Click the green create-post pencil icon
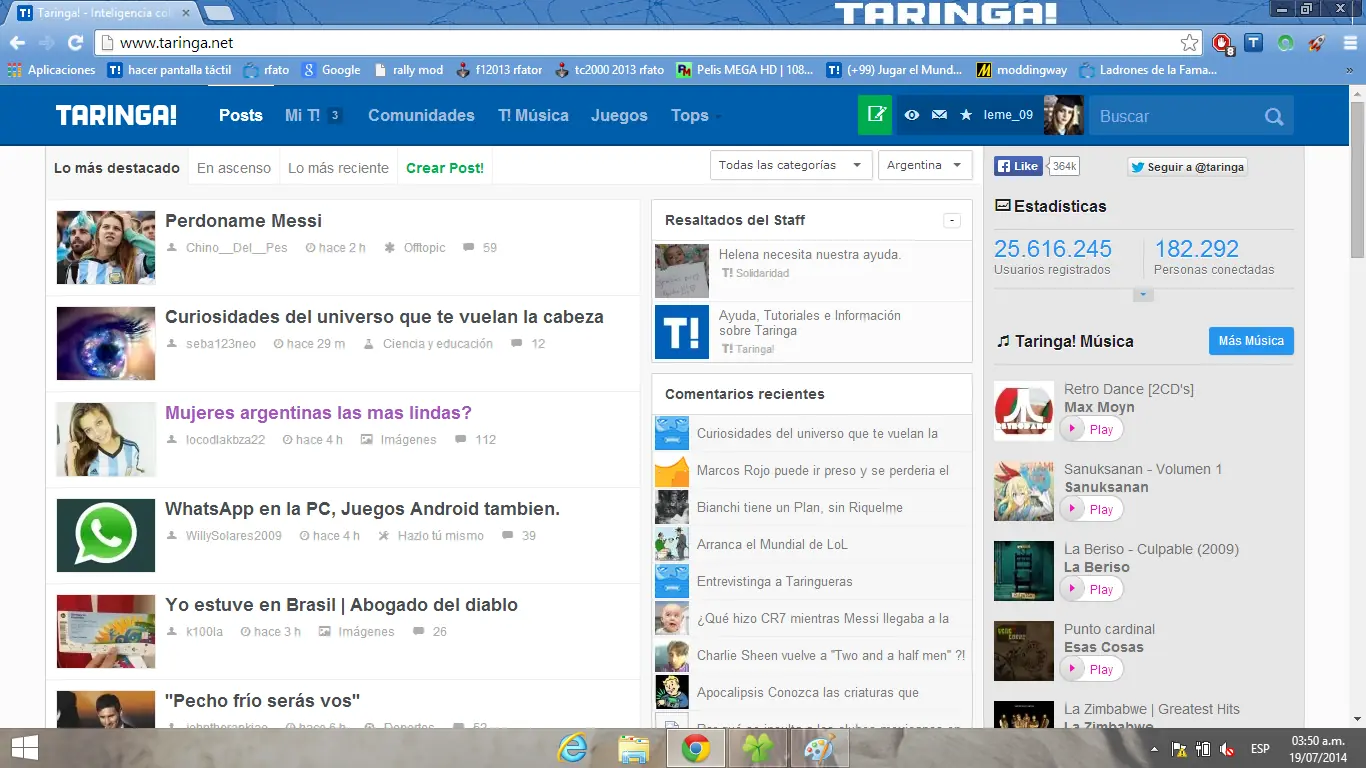The image size is (1366, 768). 875,115
